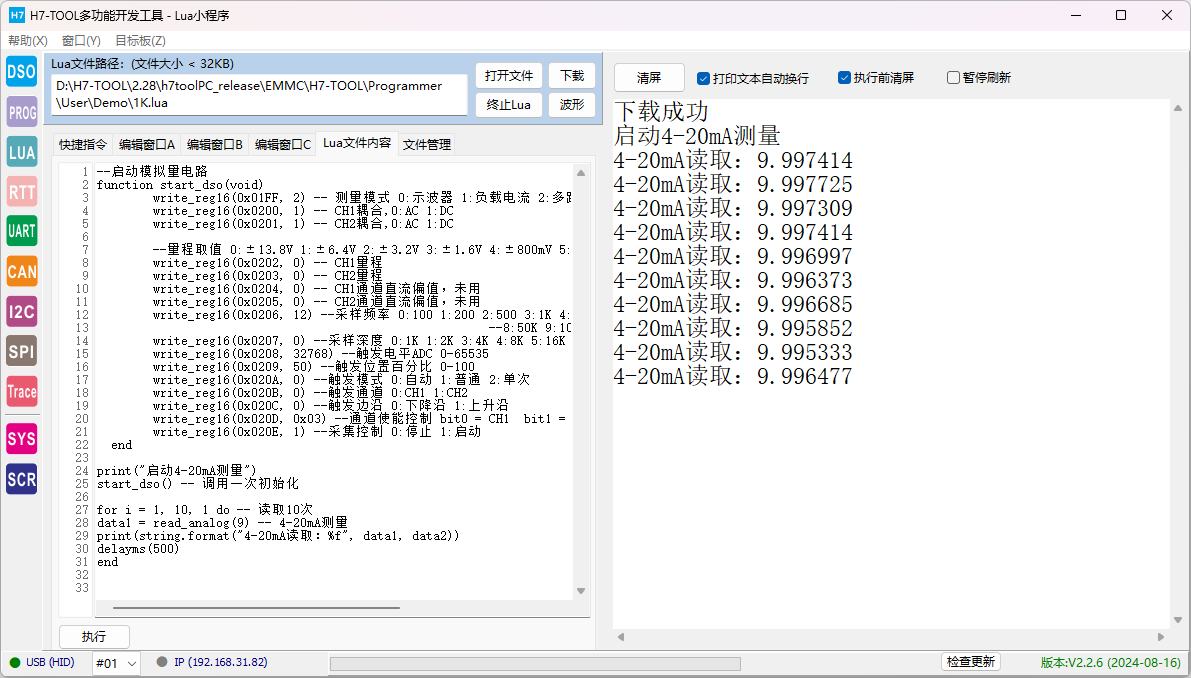Open the #01 device dropdown
This screenshot has height=678, width=1191.
(x=116, y=663)
